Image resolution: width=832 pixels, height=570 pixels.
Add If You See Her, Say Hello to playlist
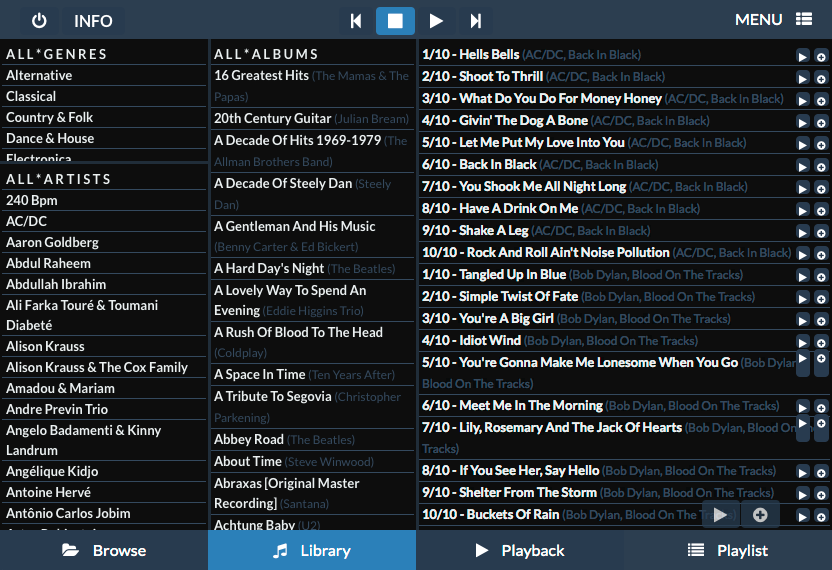821,472
